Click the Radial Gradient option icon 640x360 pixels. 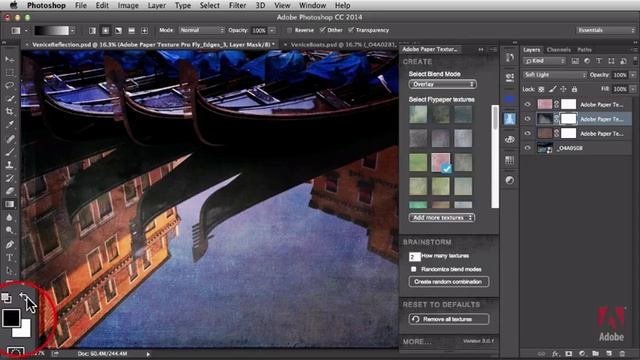pyautogui.click(x=106, y=31)
